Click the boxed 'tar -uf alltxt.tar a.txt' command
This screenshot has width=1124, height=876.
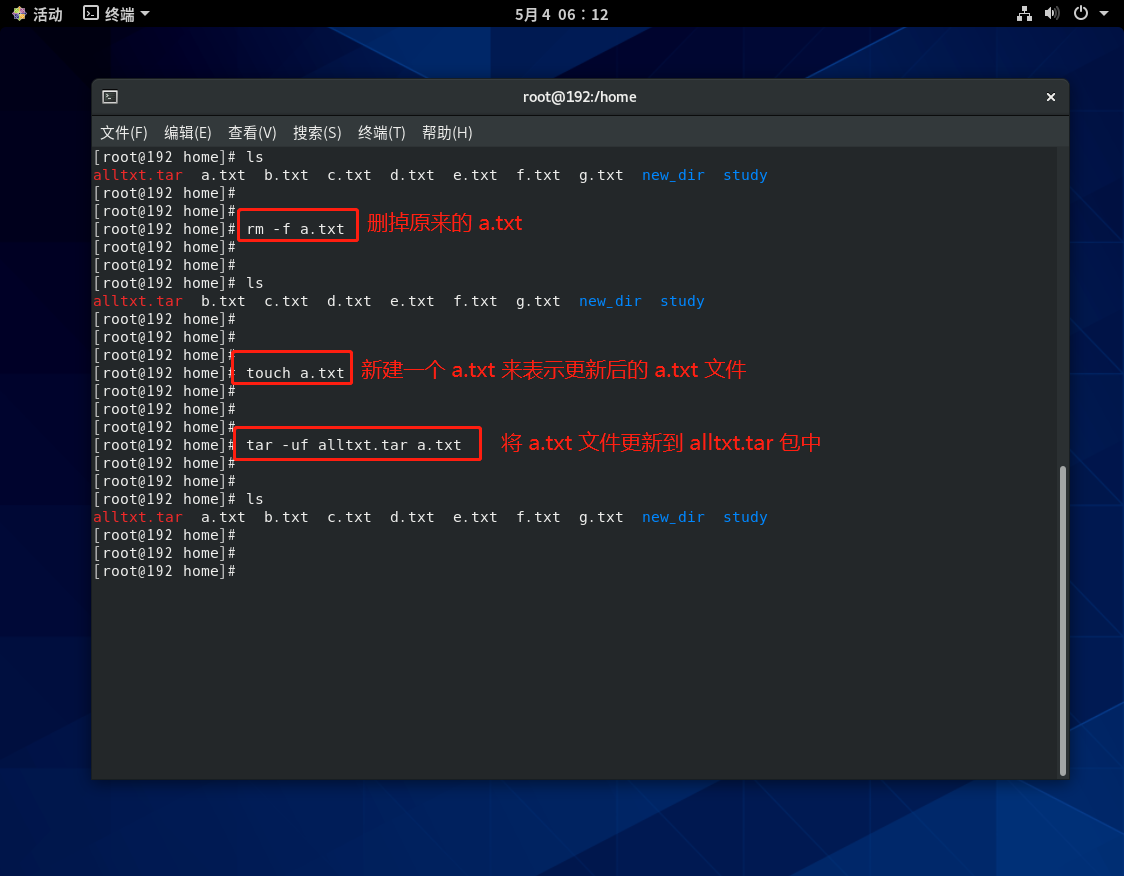click(x=354, y=445)
